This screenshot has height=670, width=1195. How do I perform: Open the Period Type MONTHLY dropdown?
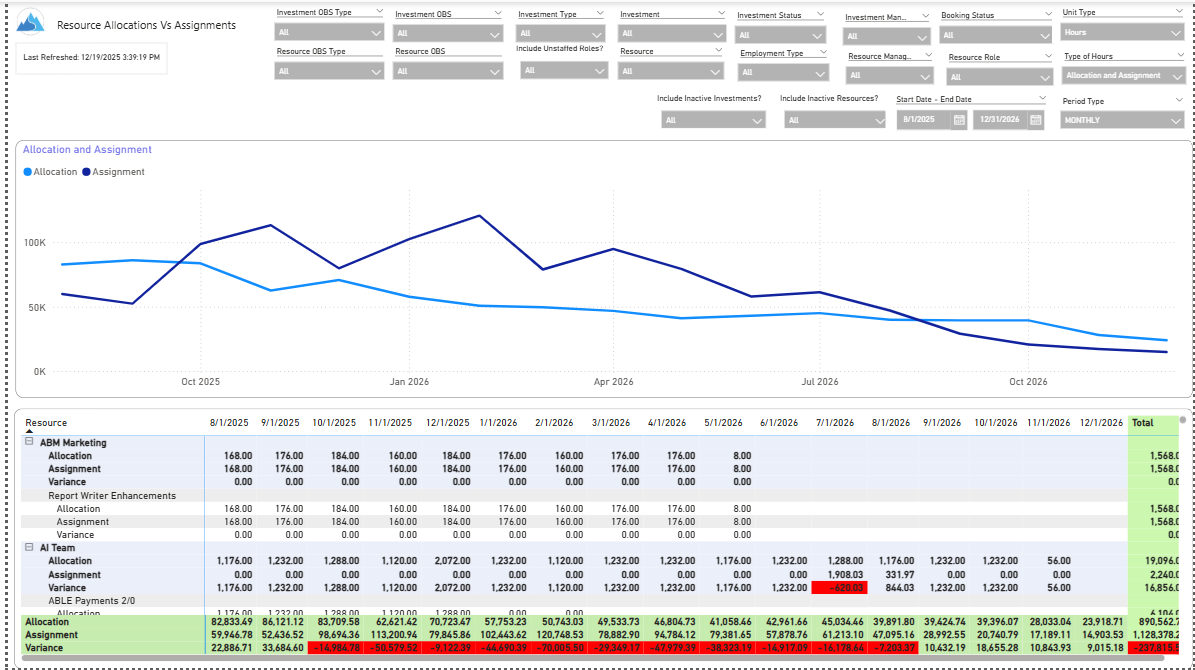point(1122,120)
